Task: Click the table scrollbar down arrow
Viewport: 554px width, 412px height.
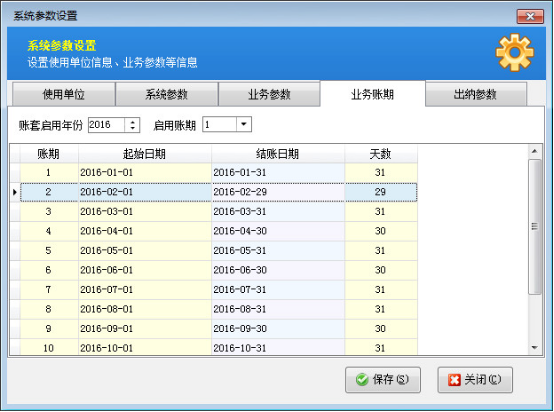Action: tap(535, 348)
